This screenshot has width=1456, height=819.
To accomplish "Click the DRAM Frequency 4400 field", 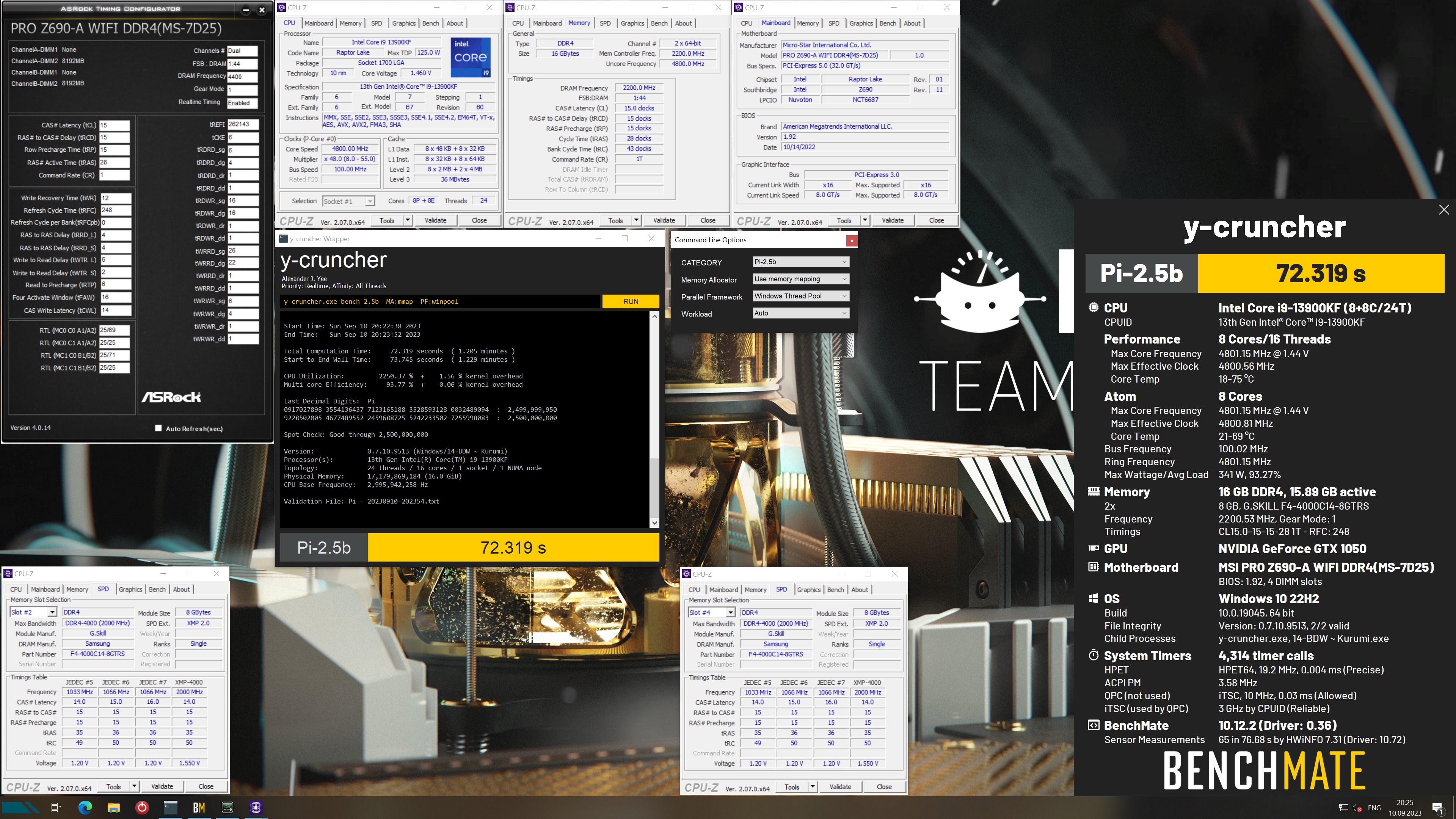I will point(242,76).
